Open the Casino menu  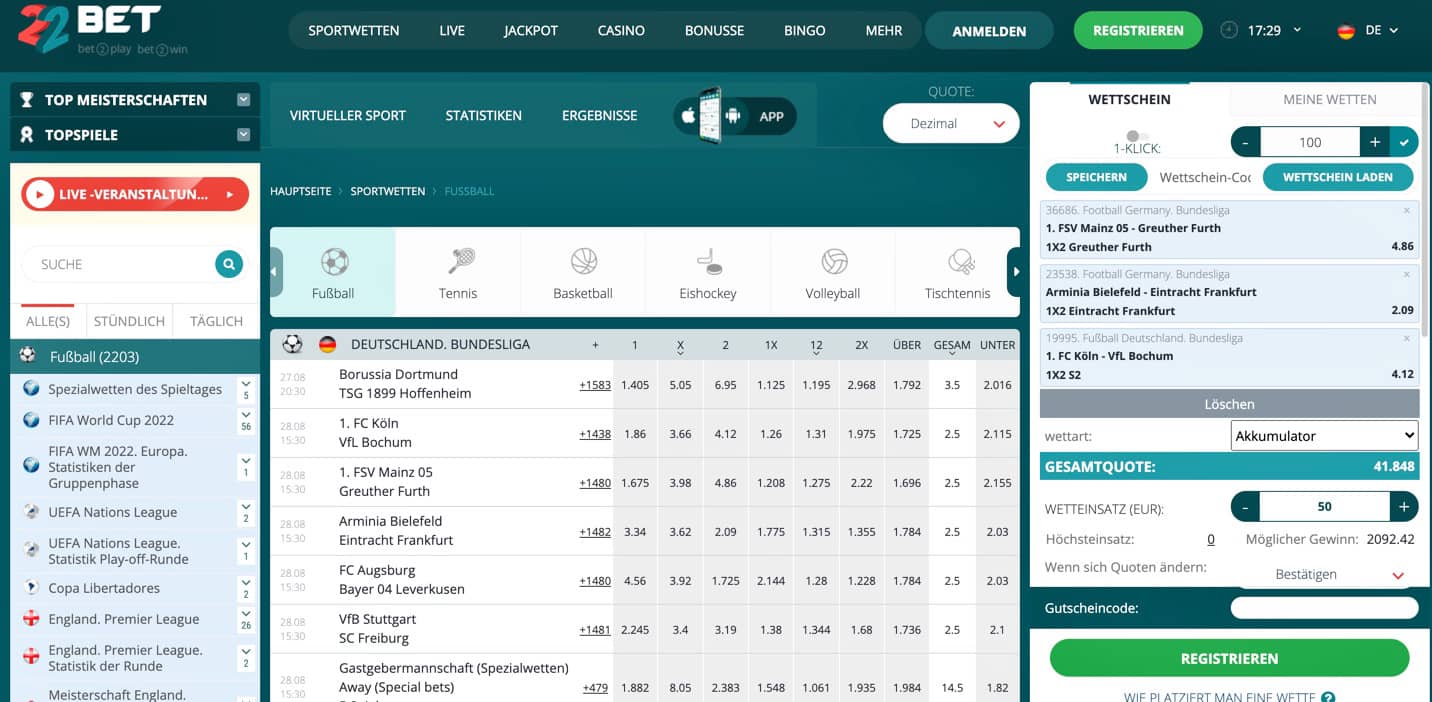[621, 31]
